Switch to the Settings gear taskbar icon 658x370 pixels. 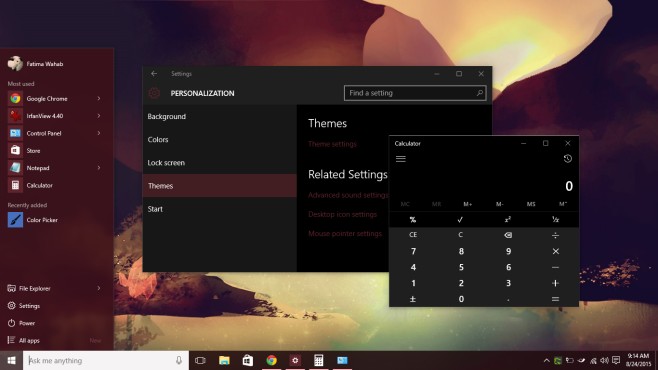click(x=295, y=360)
